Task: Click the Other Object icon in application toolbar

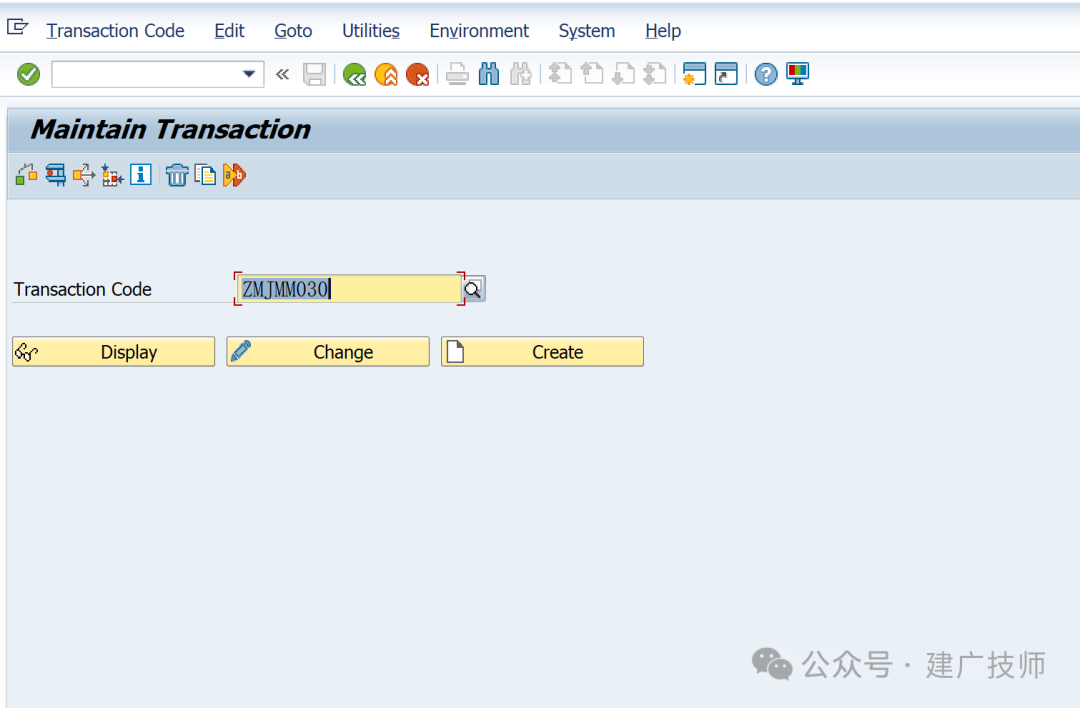Action: (x=26, y=175)
